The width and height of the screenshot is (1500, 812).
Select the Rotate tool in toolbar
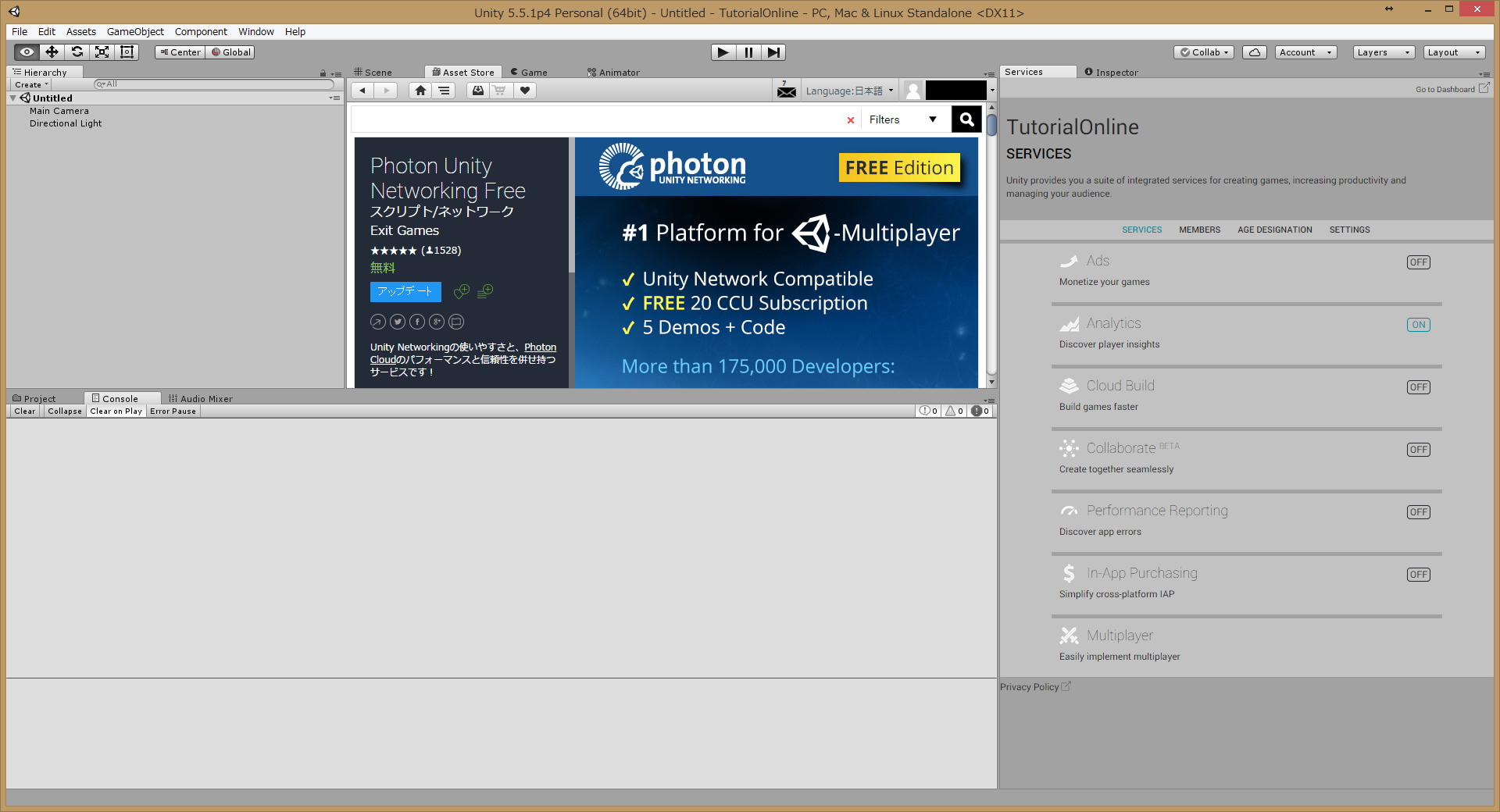77,52
